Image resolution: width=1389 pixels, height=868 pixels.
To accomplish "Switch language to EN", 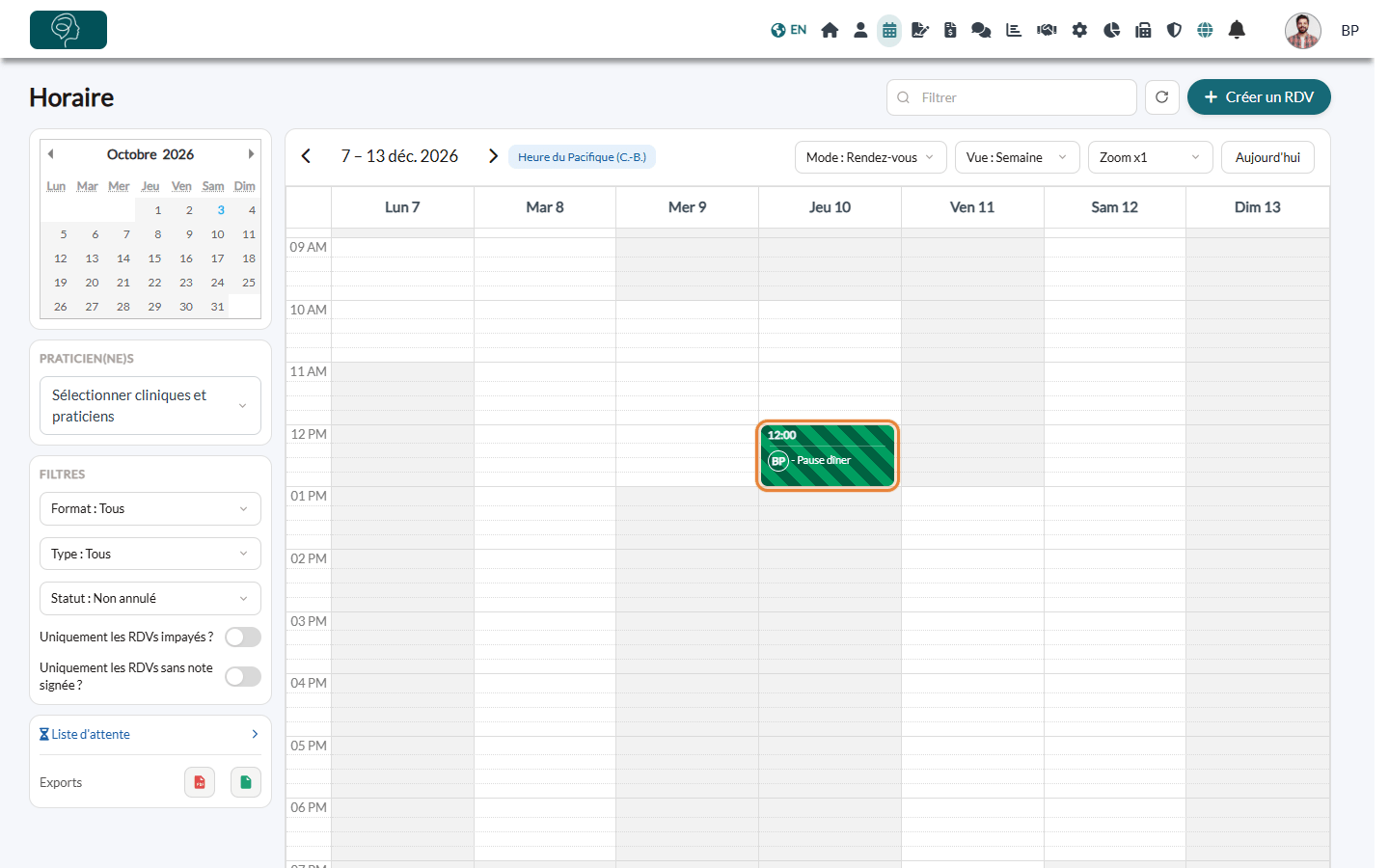I will coord(789,30).
